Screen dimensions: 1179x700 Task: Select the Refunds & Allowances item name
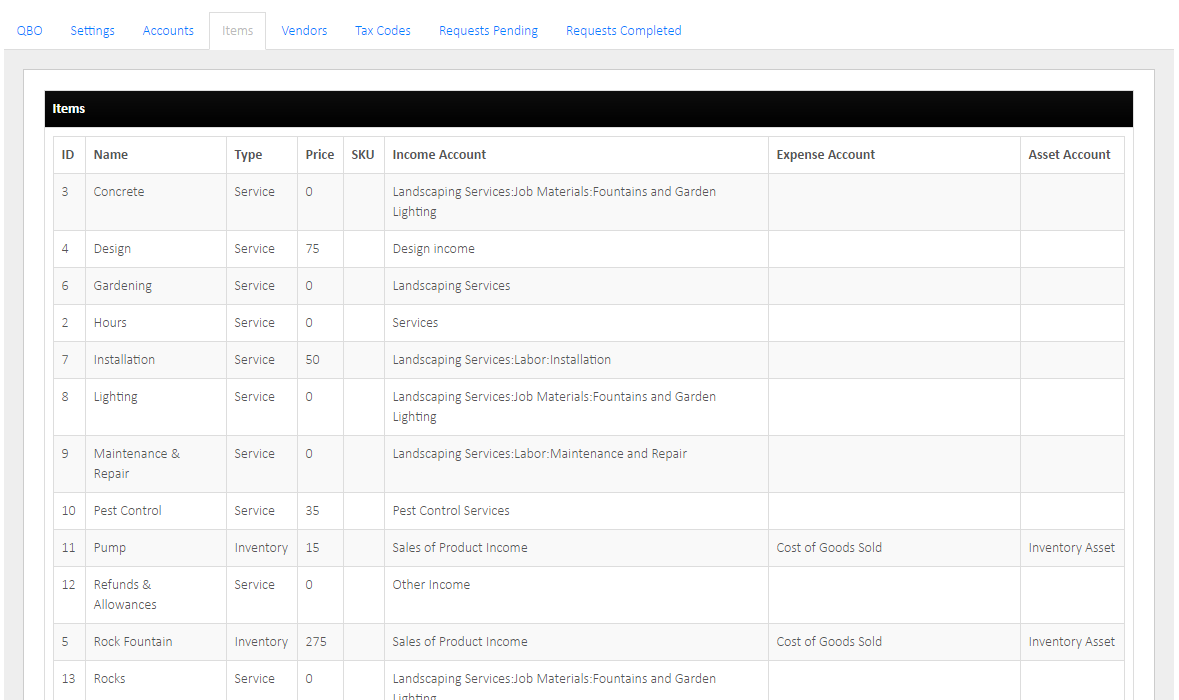click(125, 595)
